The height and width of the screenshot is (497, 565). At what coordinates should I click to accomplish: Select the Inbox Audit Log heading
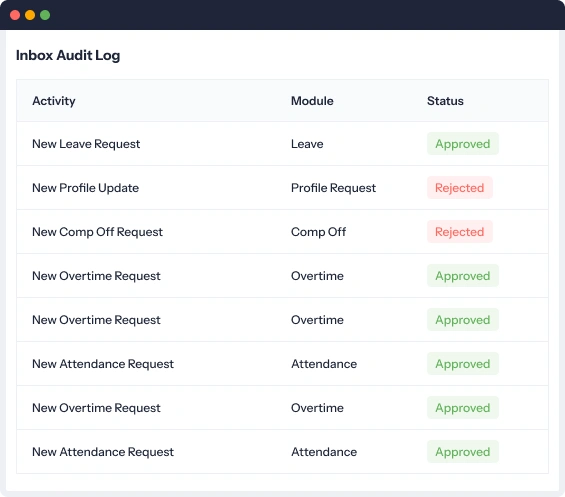tap(68, 56)
